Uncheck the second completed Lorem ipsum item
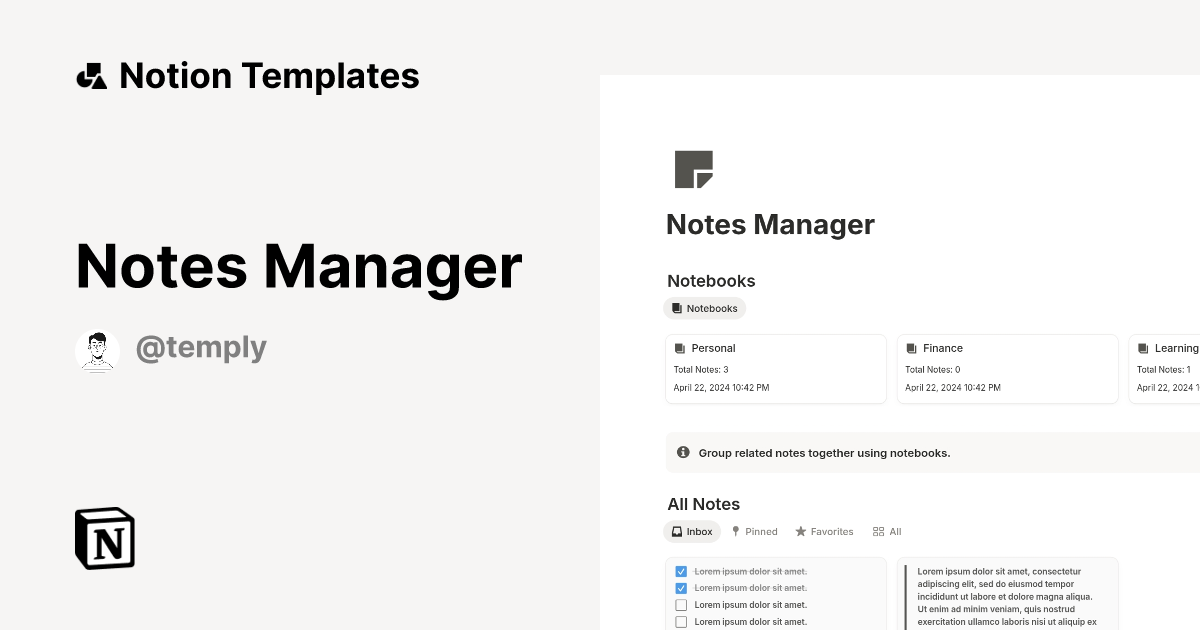Viewport: 1200px width, 630px height. (x=681, y=588)
